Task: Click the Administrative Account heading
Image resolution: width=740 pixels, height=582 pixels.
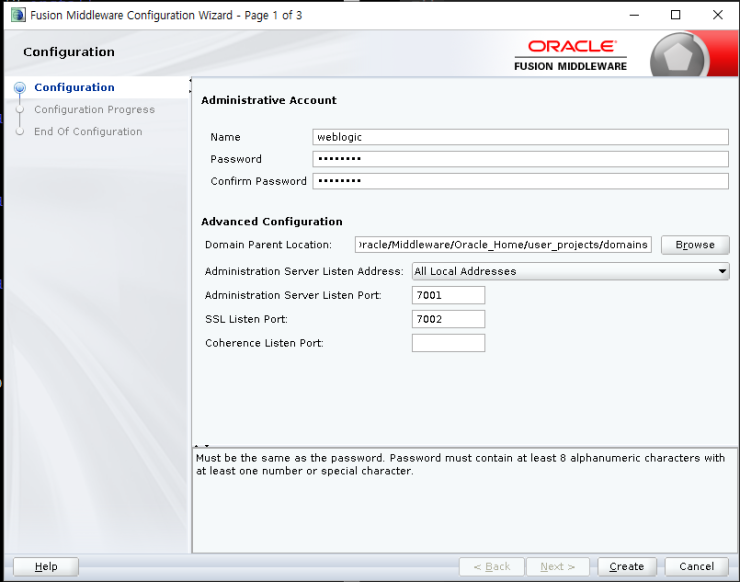Action: [x=269, y=100]
